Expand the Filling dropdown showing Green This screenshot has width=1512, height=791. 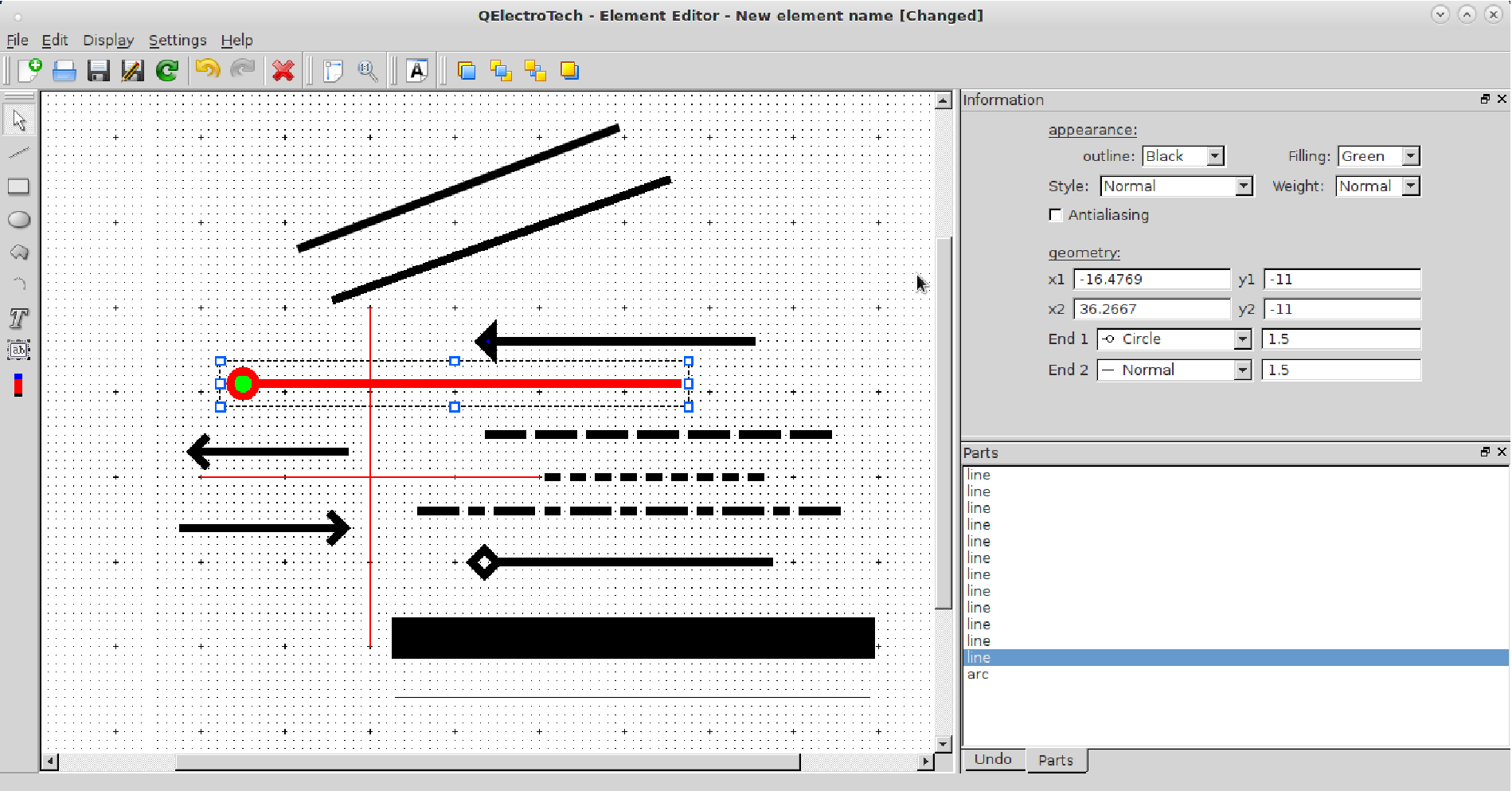(x=1378, y=156)
